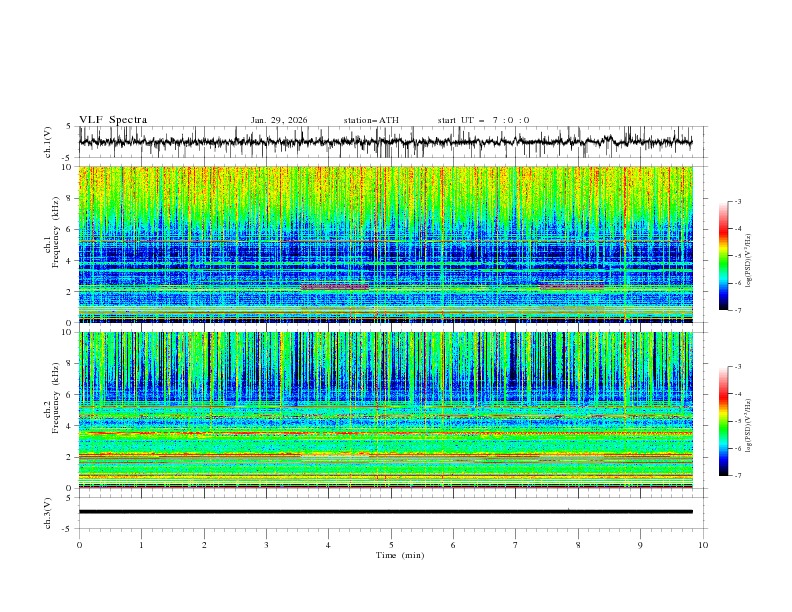
Task: Click the "VLF Spectra" title text
Action: pos(113,120)
